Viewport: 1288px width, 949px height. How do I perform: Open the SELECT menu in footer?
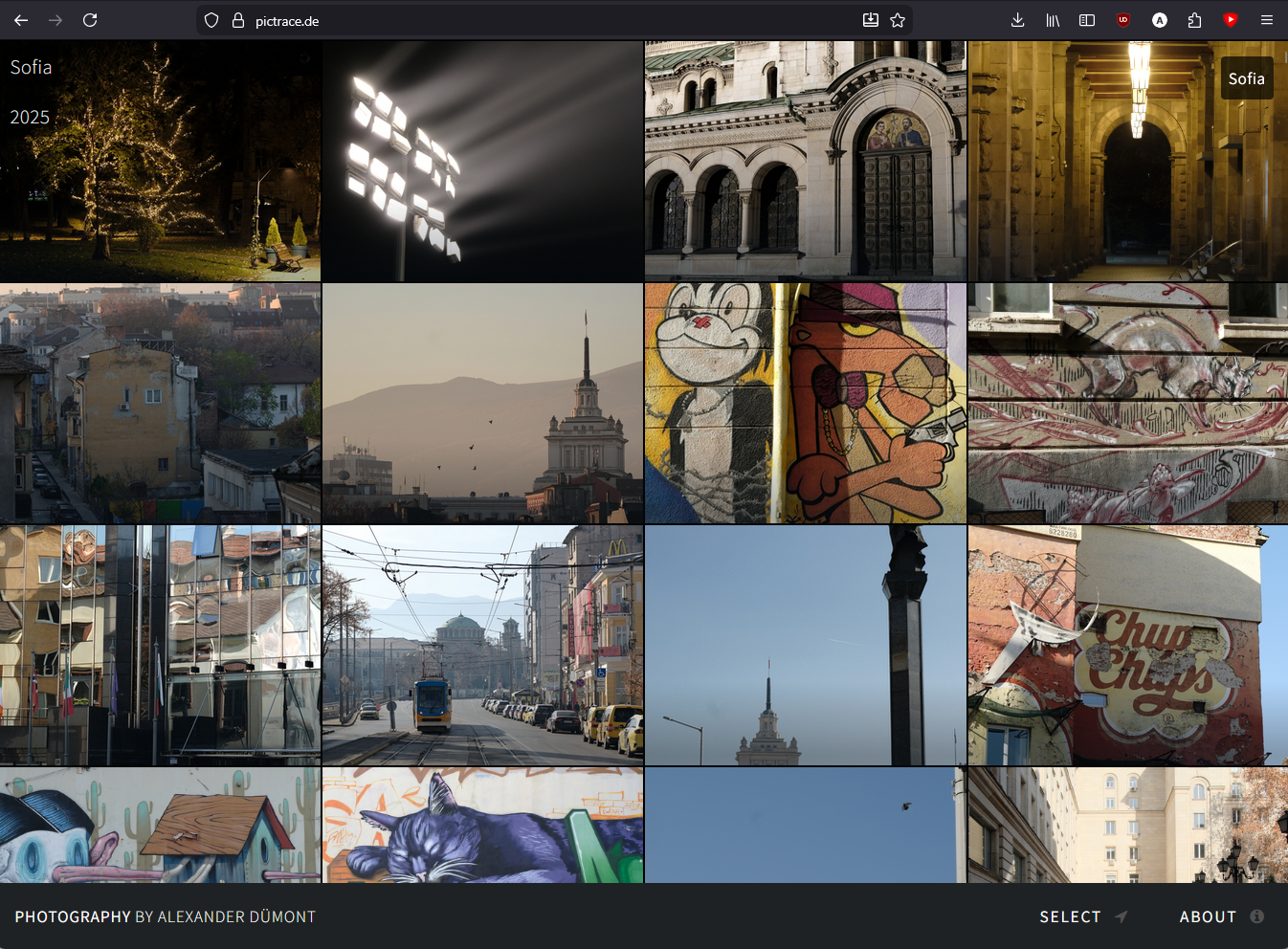click(x=1082, y=916)
